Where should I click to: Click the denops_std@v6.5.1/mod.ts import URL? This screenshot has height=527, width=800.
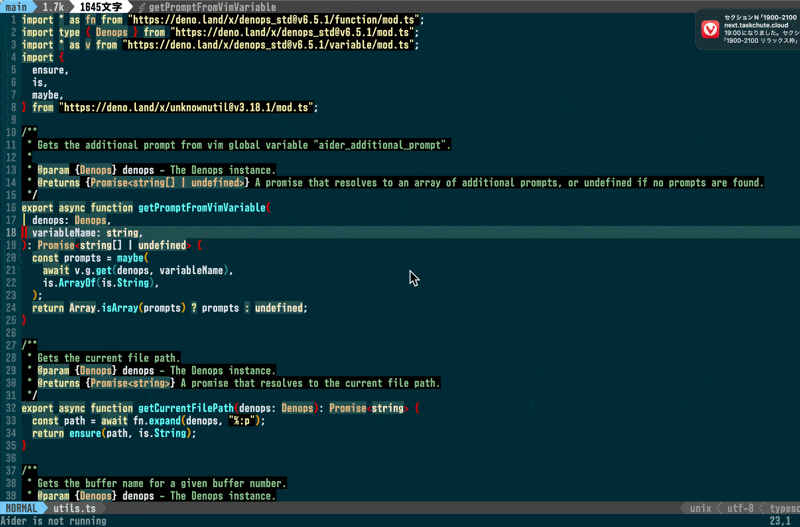[294, 32]
